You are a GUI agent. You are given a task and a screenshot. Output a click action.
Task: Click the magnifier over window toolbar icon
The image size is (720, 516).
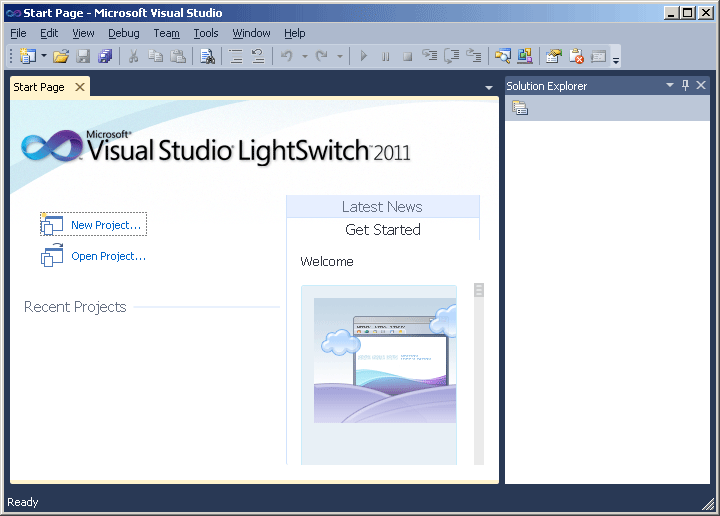click(x=503, y=56)
